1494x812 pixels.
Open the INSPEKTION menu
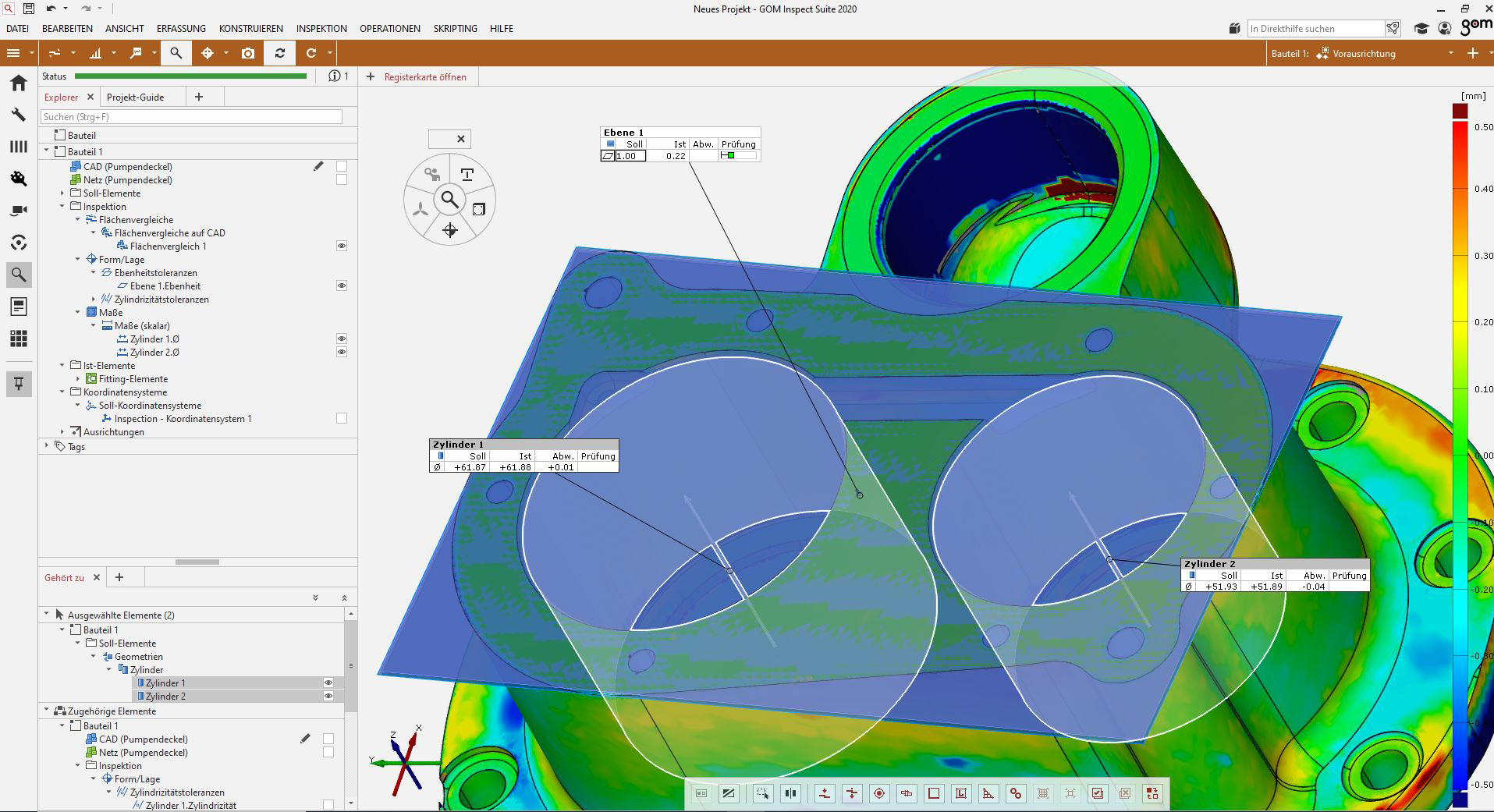click(321, 29)
